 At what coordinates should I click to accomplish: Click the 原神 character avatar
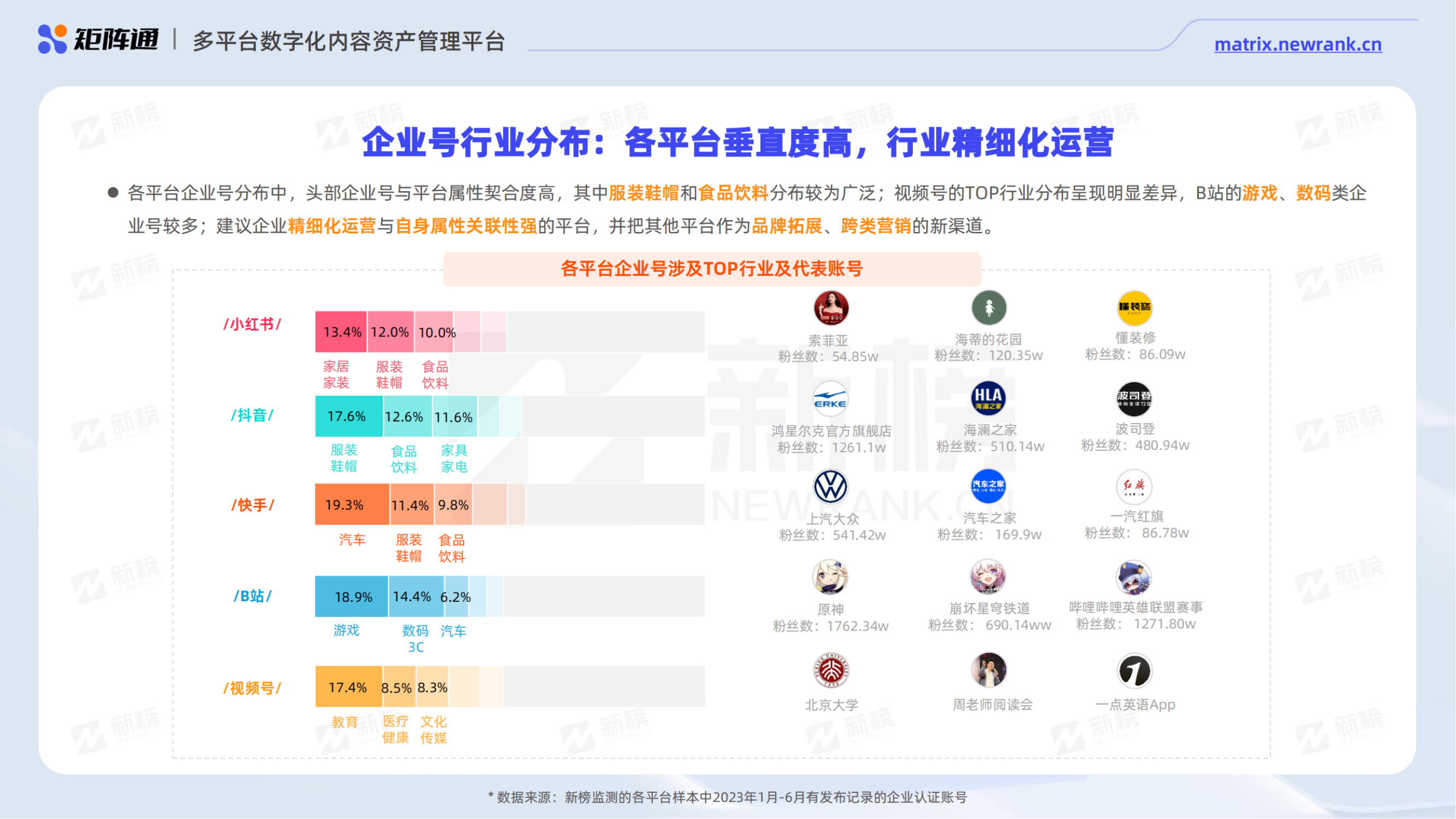(830, 578)
